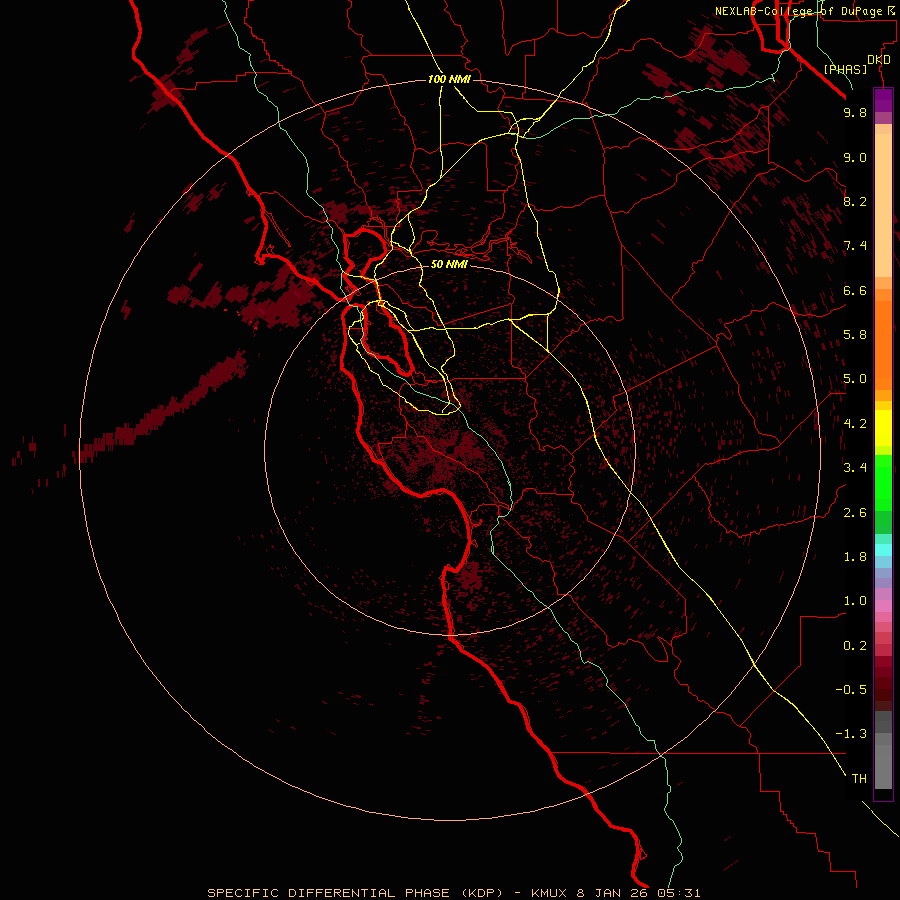This screenshot has width=900, height=900.
Task: Click the 4.2 scale value
Action: pyautogui.click(x=855, y=424)
